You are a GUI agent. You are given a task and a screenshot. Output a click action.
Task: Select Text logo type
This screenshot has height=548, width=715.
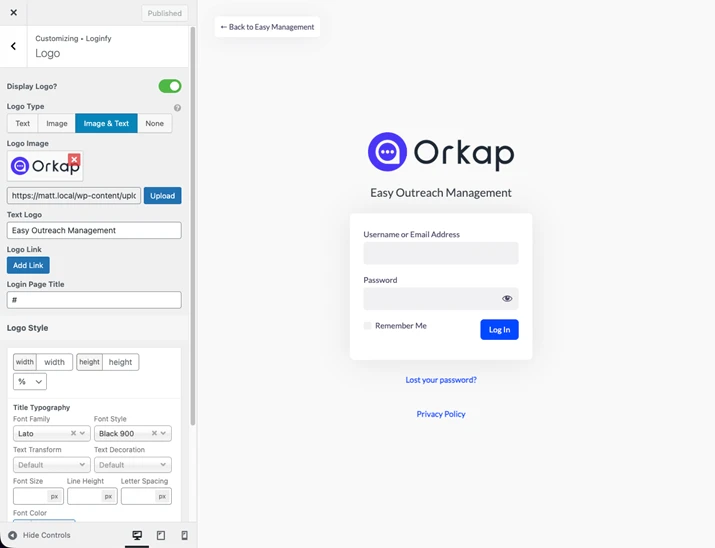pos(22,124)
